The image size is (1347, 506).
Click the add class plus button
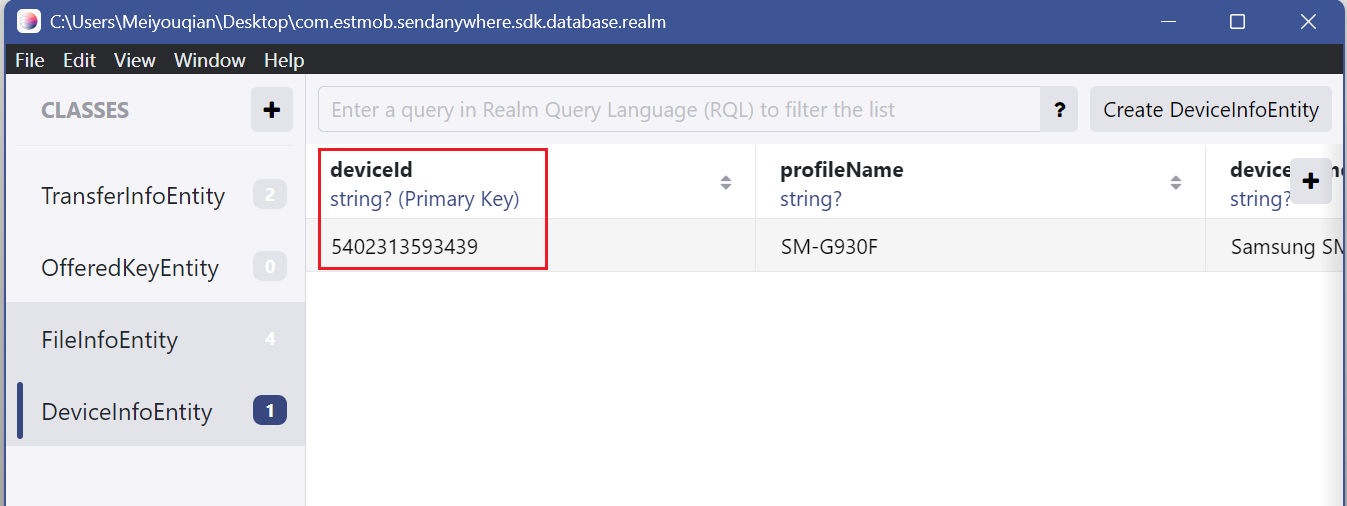(x=271, y=110)
